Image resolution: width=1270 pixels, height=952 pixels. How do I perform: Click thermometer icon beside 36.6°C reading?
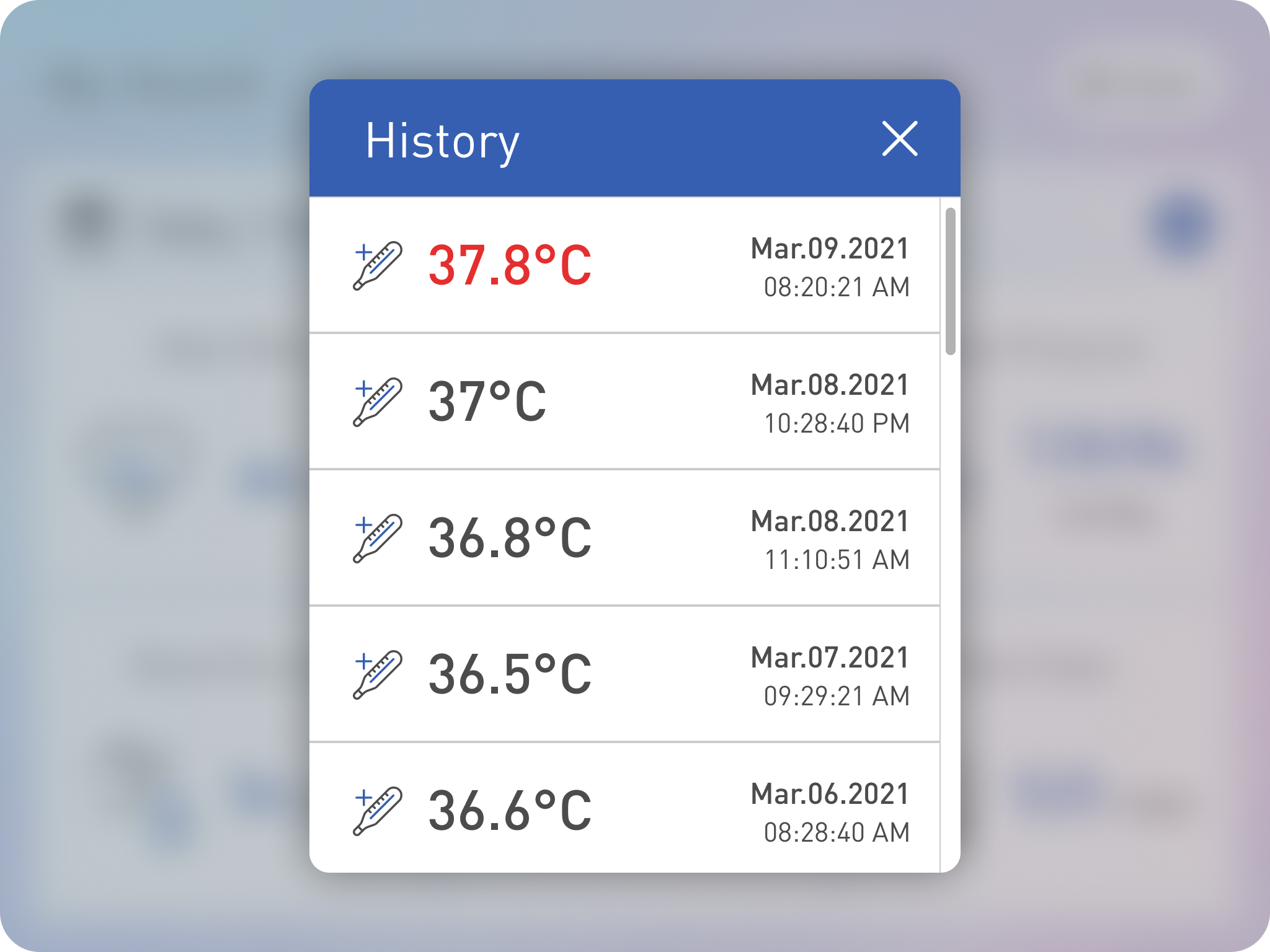coord(378,811)
